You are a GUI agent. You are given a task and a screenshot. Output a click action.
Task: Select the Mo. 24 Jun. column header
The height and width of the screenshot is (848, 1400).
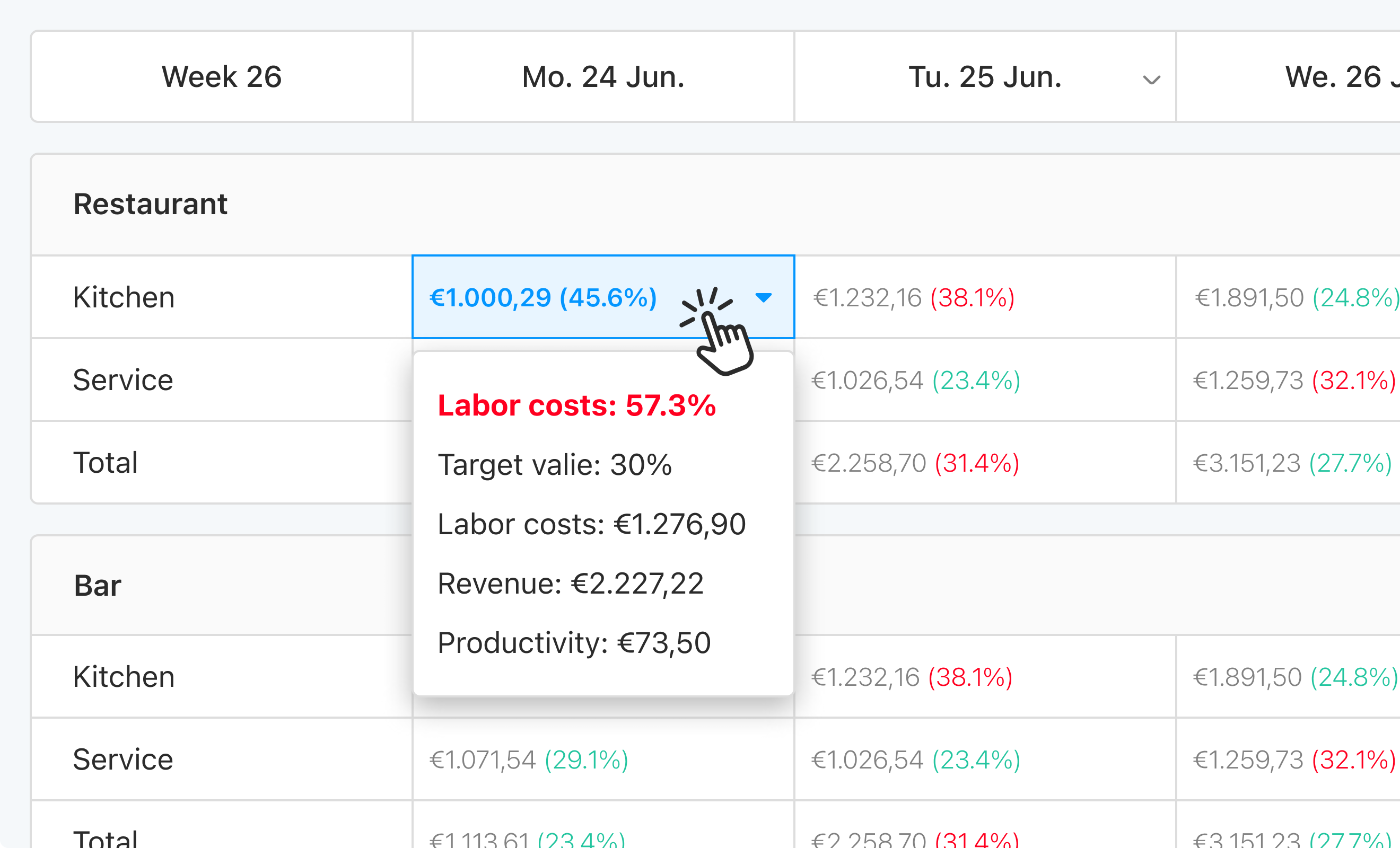(x=602, y=77)
